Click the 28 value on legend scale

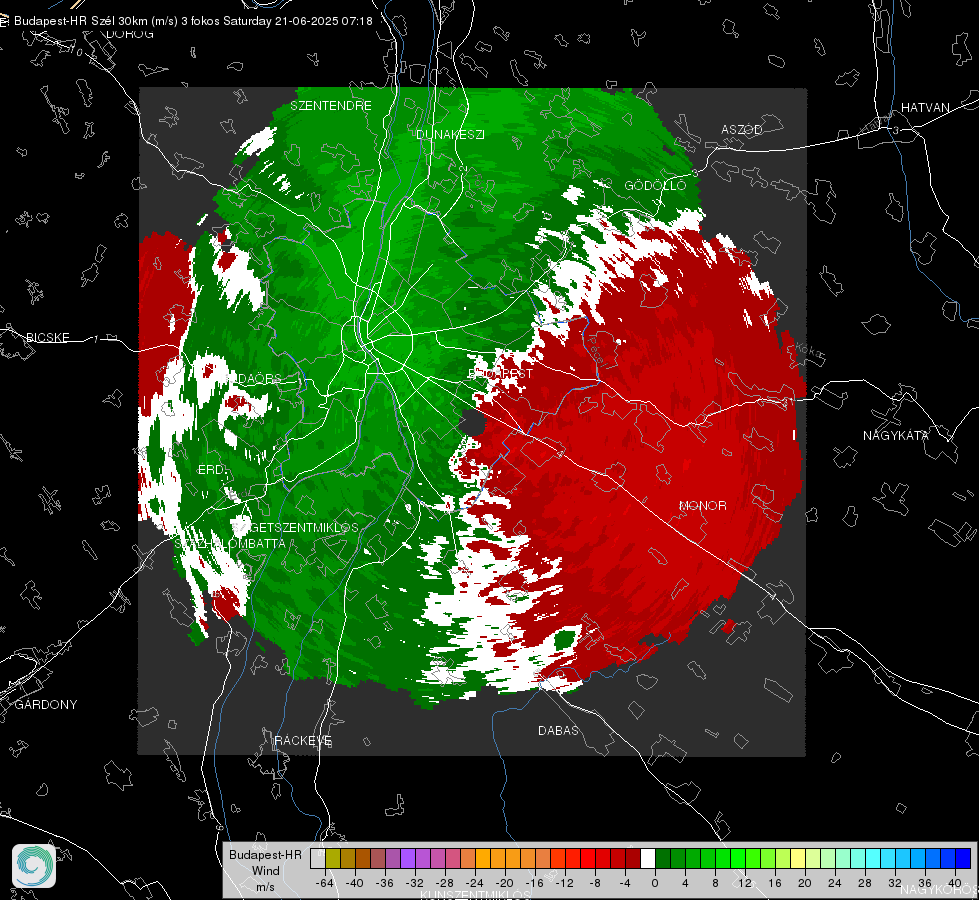pos(865,883)
